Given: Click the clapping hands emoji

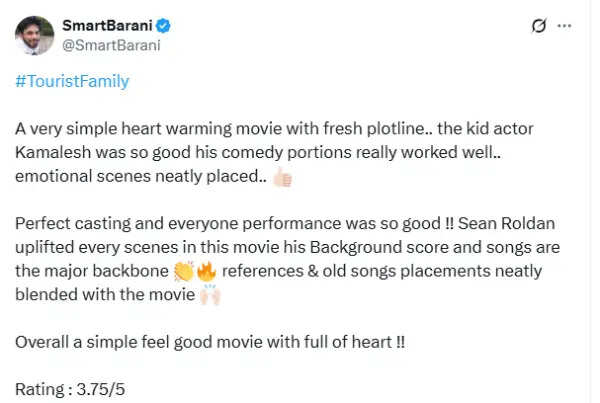Looking at the screenshot, I should coord(183,270).
